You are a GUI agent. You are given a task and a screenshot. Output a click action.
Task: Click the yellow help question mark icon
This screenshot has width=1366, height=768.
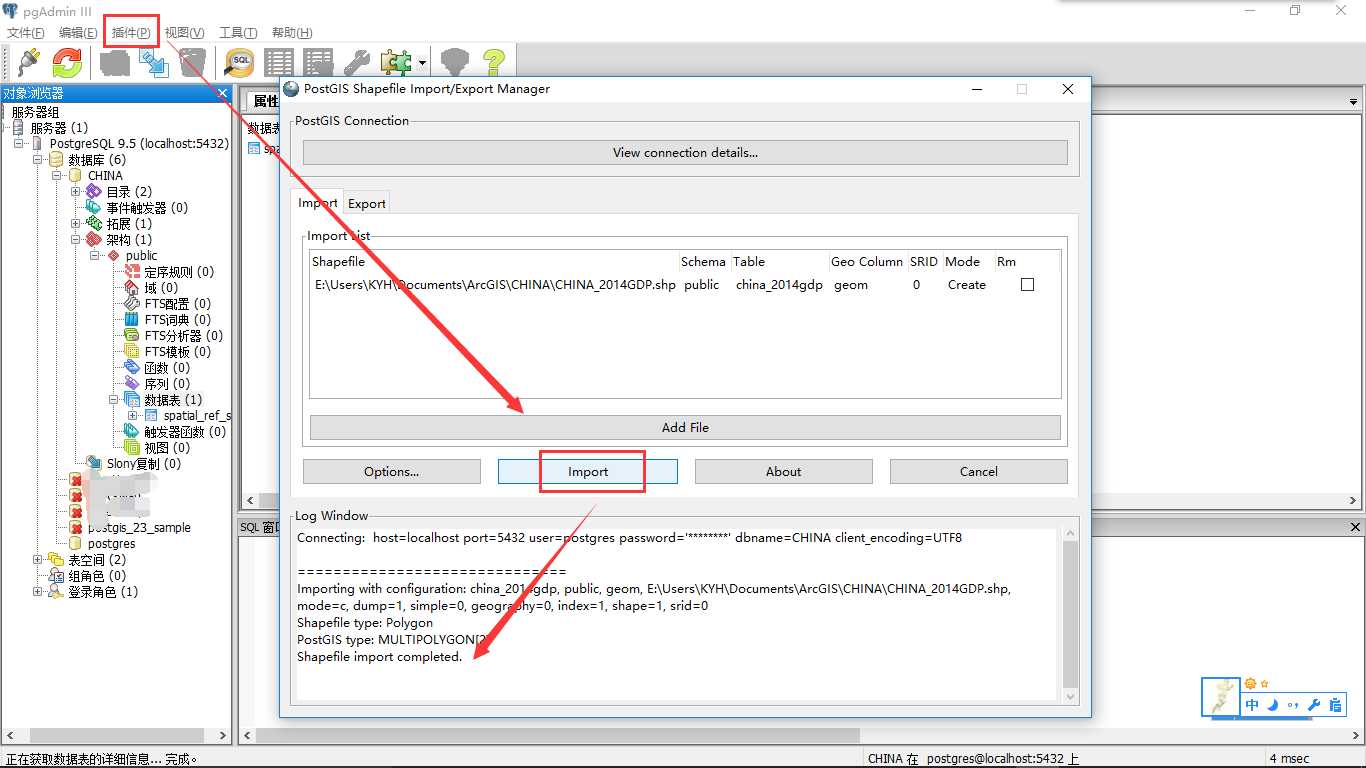(x=494, y=63)
